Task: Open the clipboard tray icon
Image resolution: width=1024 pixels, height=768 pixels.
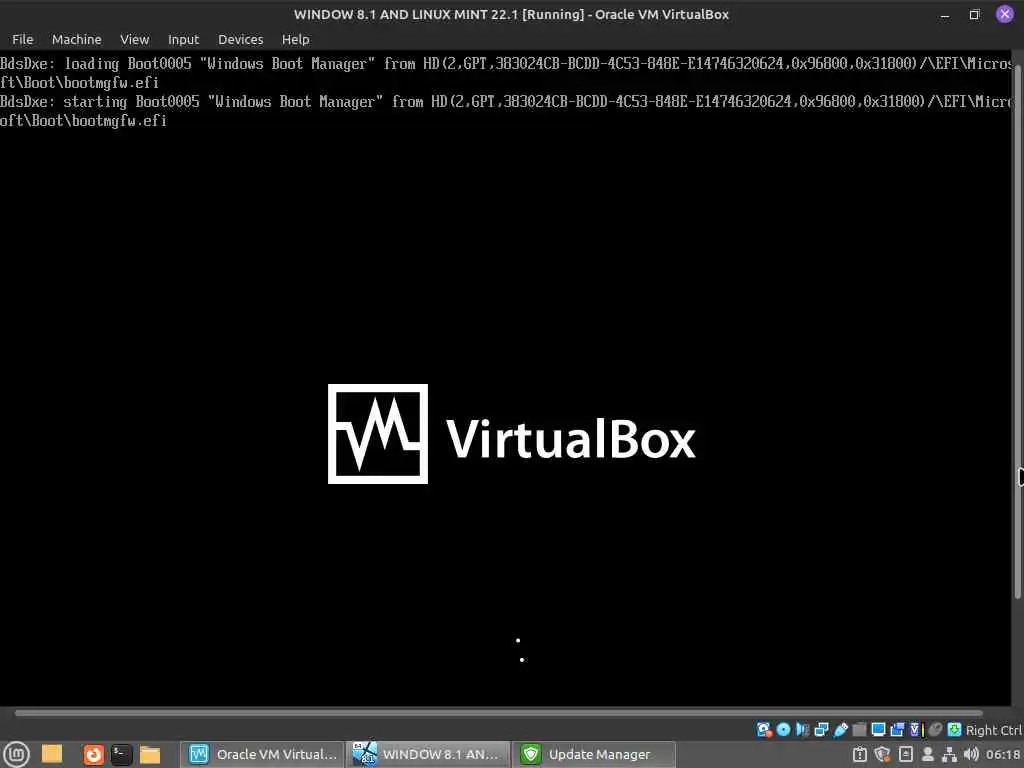Action: click(860, 754)
